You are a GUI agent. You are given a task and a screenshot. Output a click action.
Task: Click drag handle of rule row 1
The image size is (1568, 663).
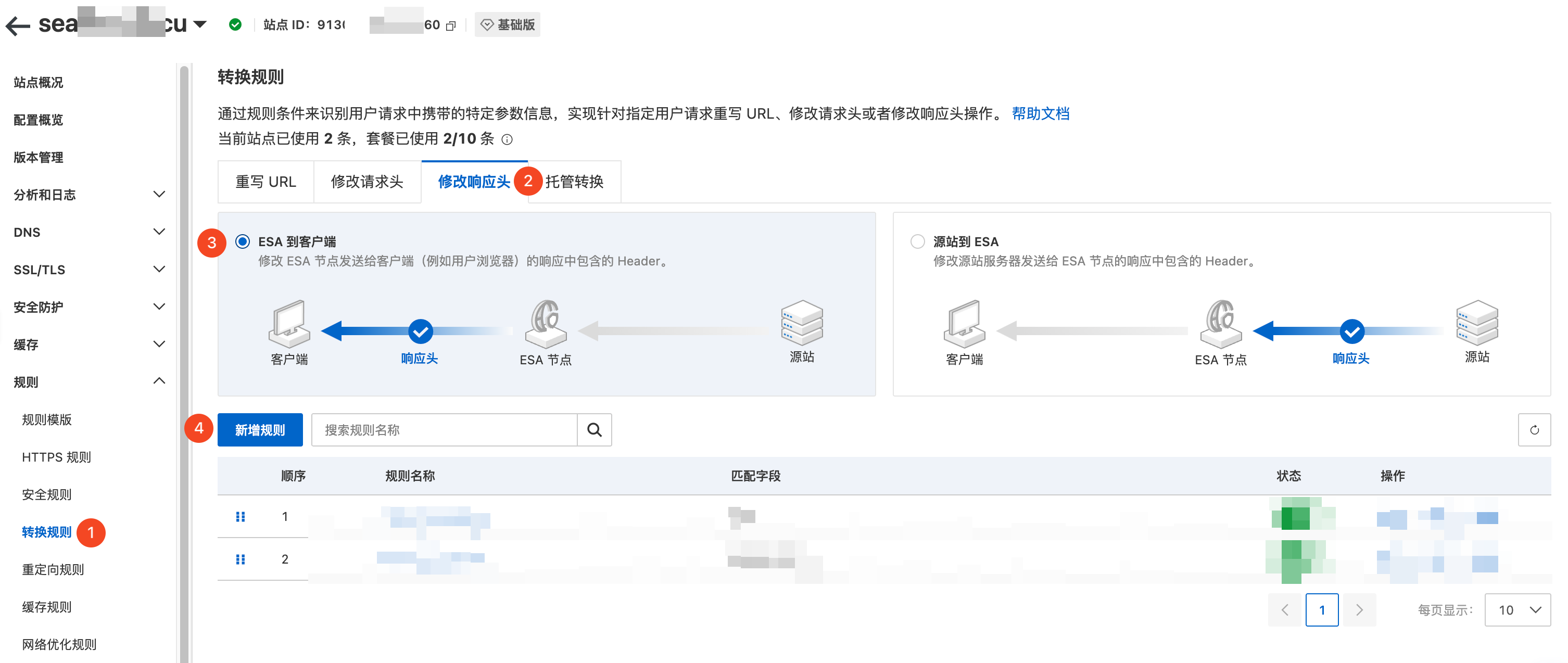[241, 516]
